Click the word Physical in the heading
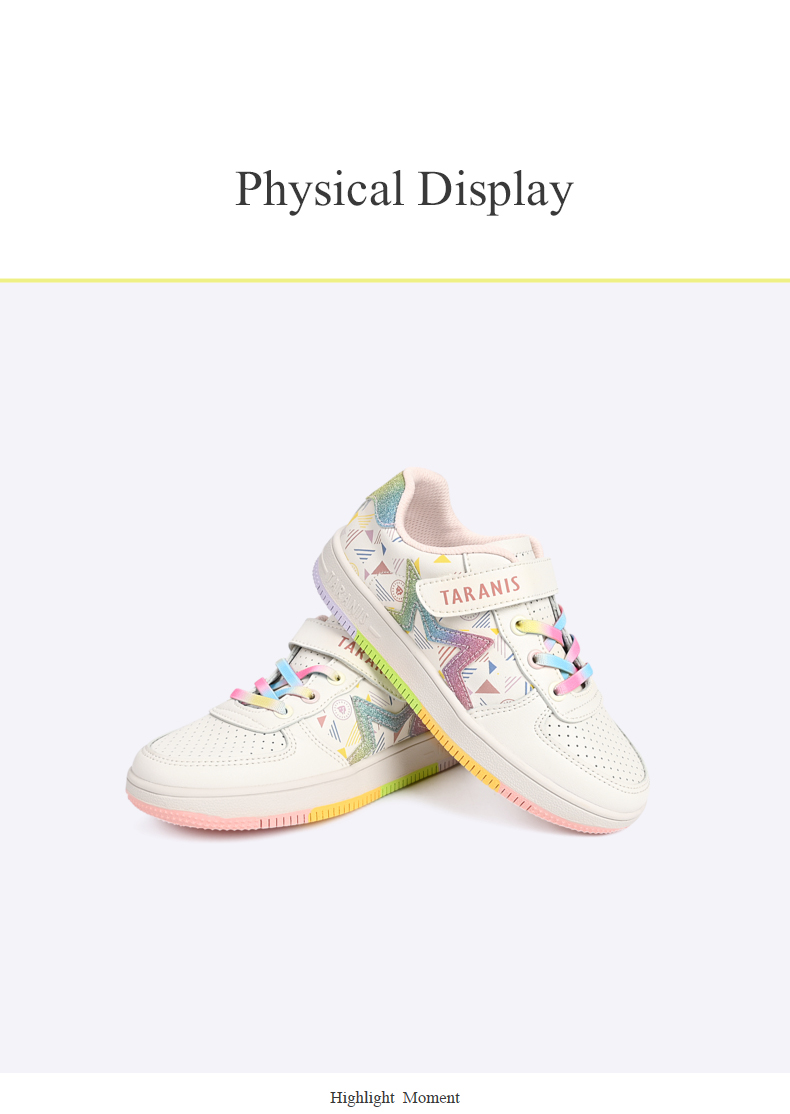The image size is (790, 1114). [x=320, y=190]
